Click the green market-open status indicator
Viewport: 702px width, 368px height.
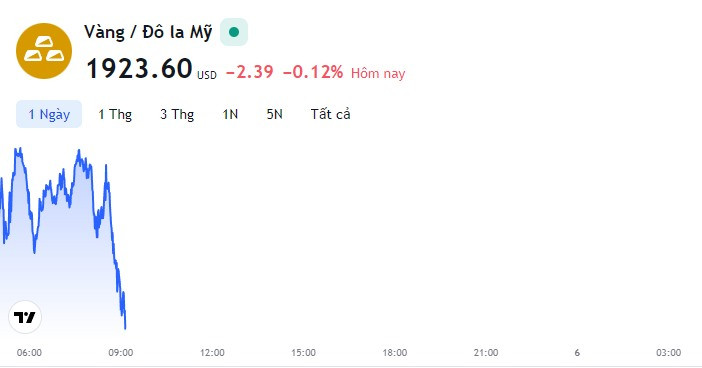pos(234,32)
